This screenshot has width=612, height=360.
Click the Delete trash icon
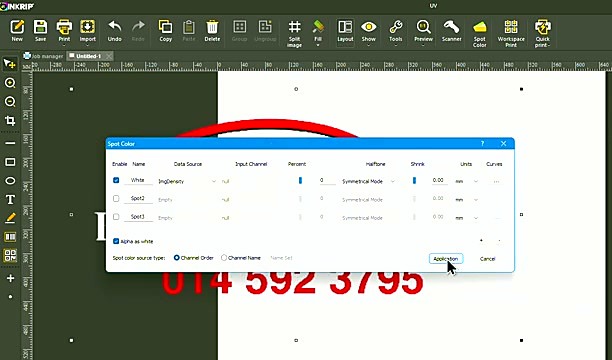tap(212, 30)
